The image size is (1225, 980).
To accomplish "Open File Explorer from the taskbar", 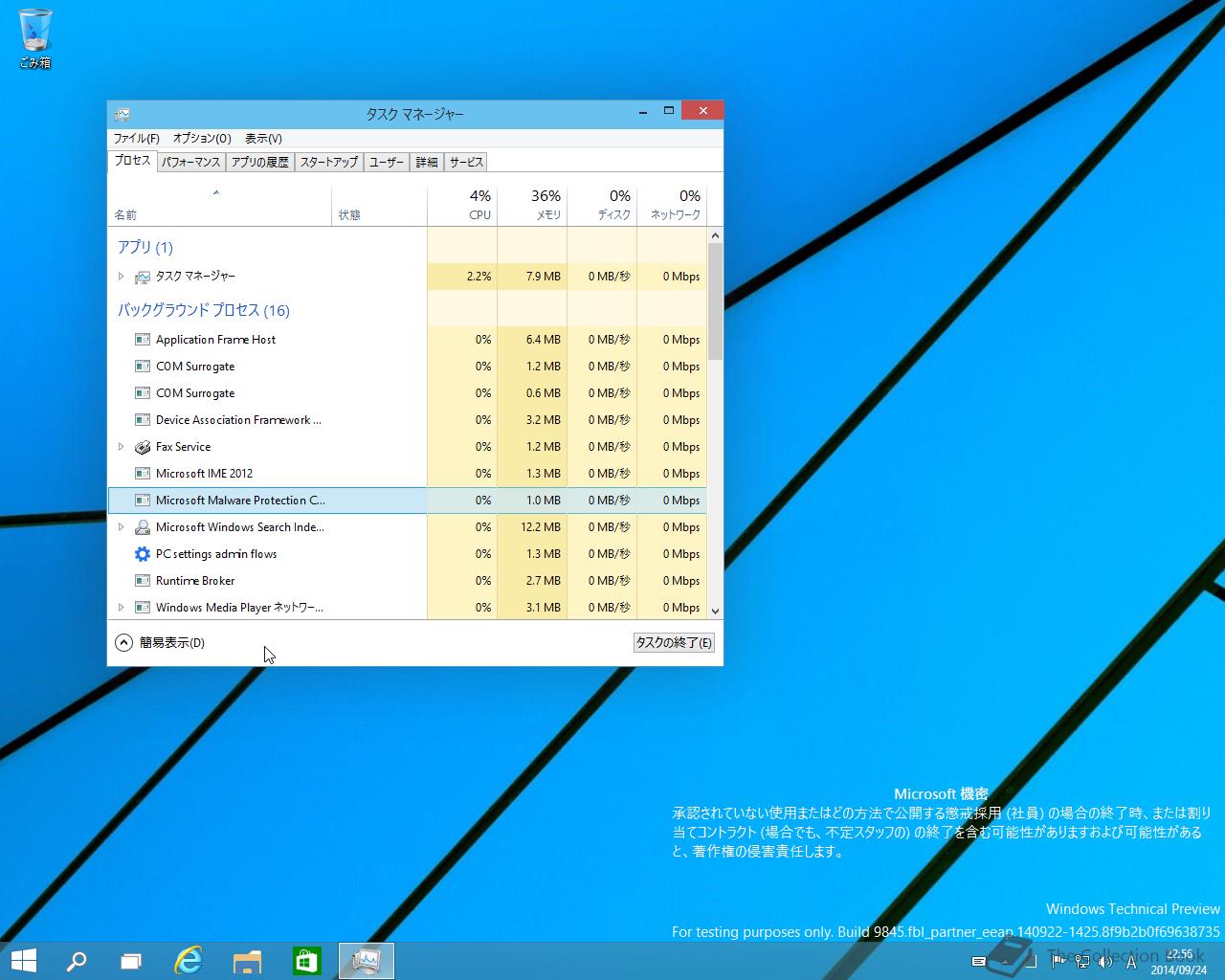I will 247,961.
